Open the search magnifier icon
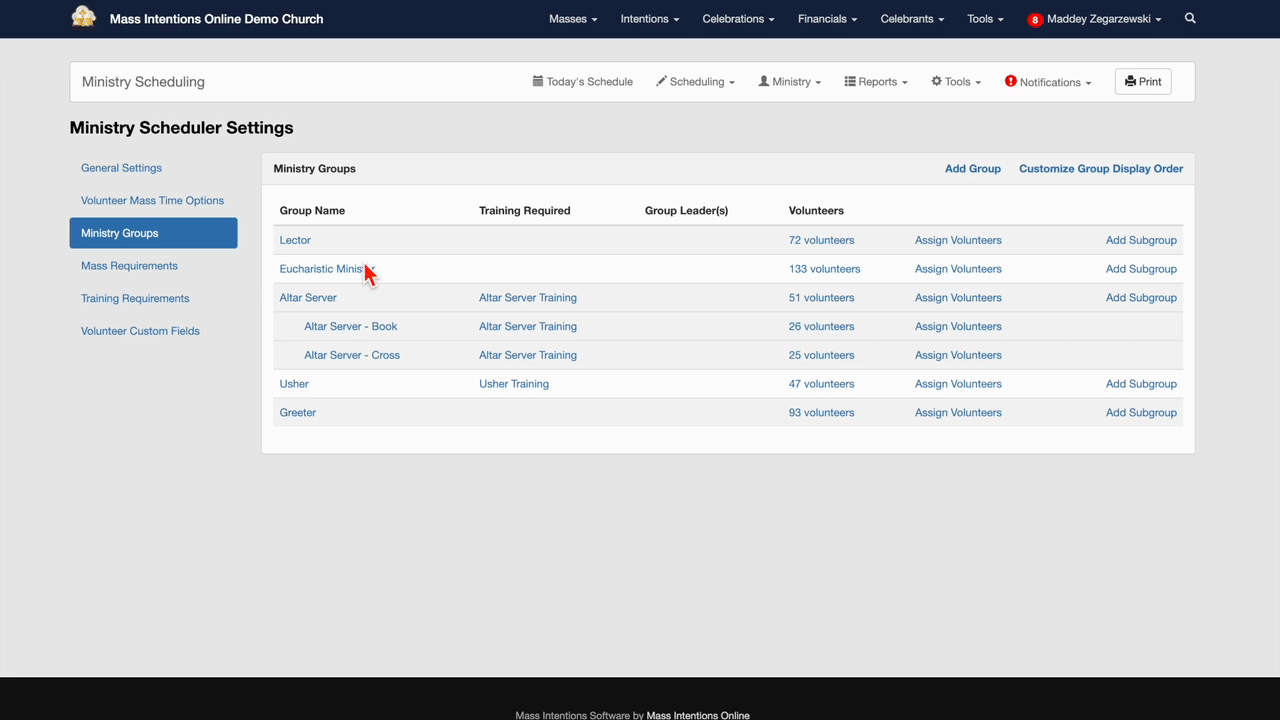The height and width of the screenshot is (720, 1280). tap(1190, 18)
